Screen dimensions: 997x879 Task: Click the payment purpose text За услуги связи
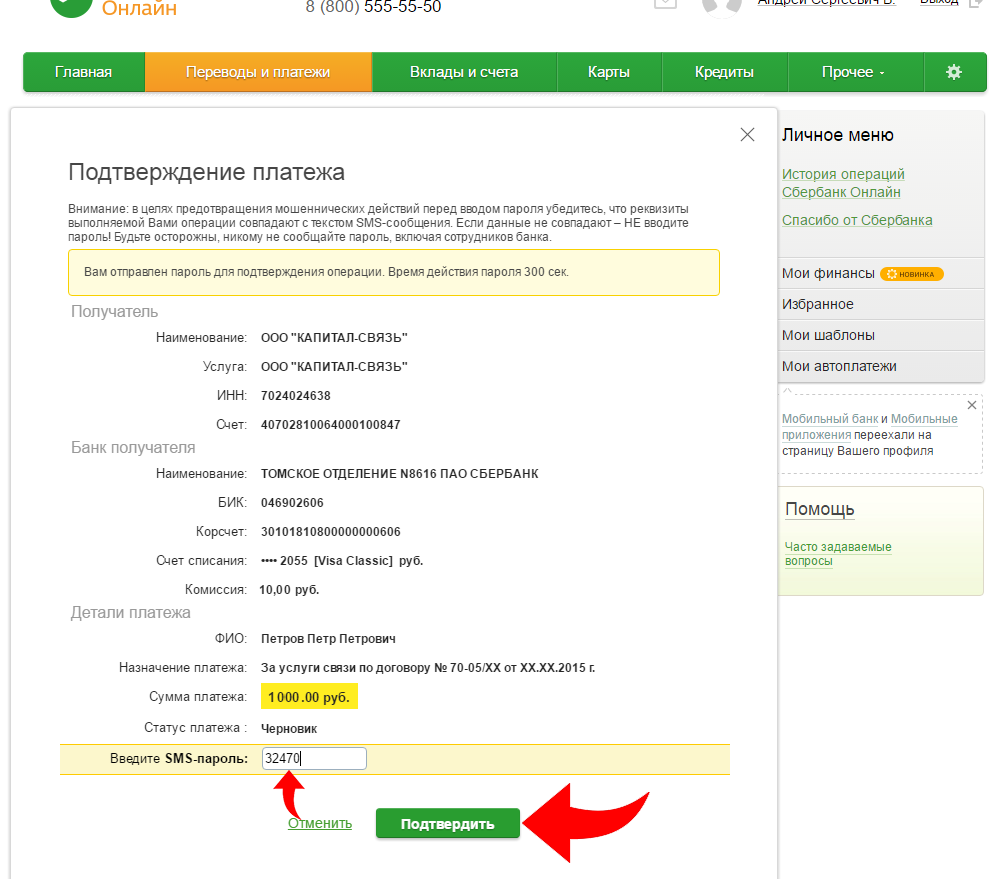click(x=428, y=668)
